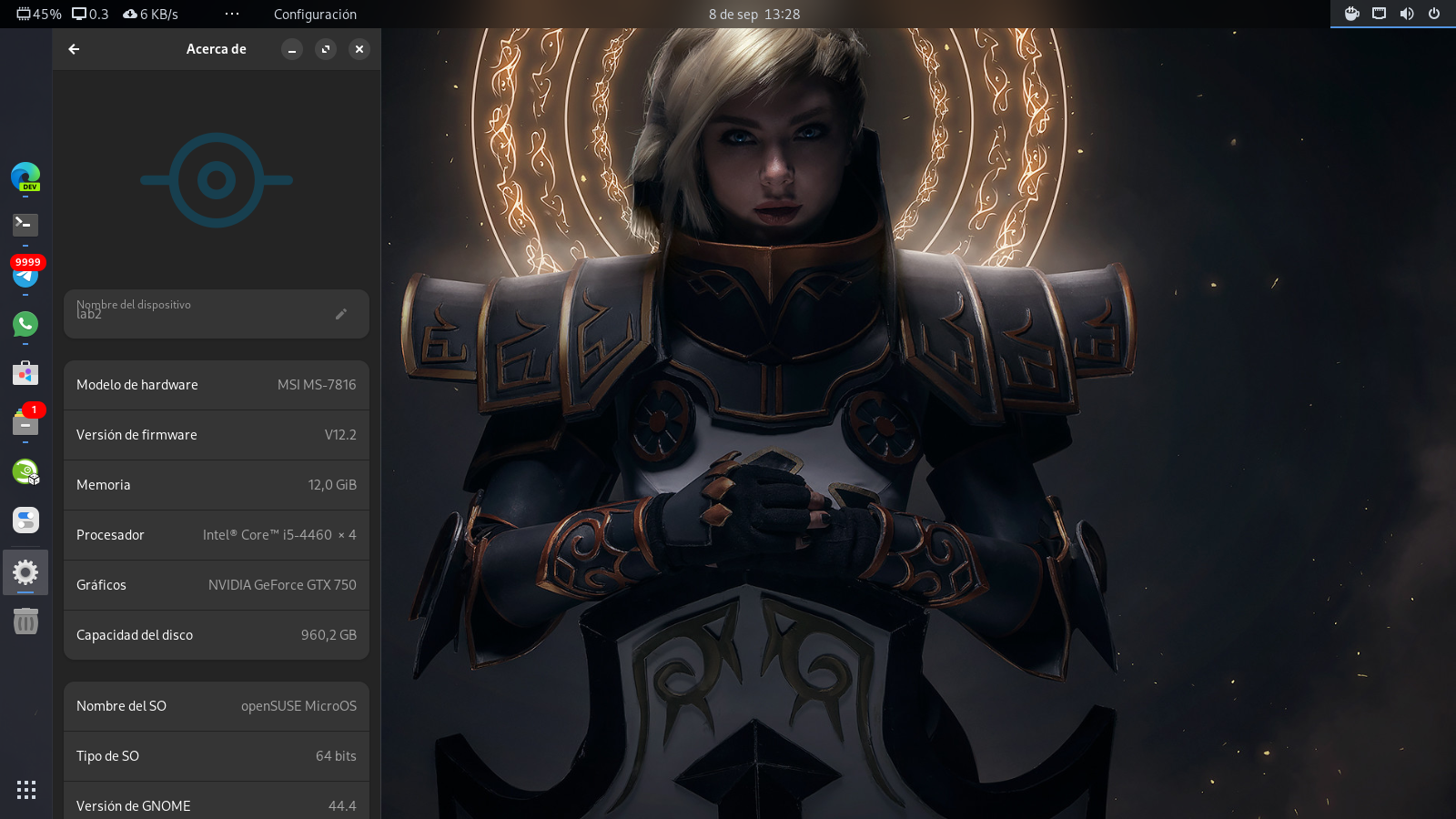
Task: Close the Acerca de window
Action: coord(359,49)
